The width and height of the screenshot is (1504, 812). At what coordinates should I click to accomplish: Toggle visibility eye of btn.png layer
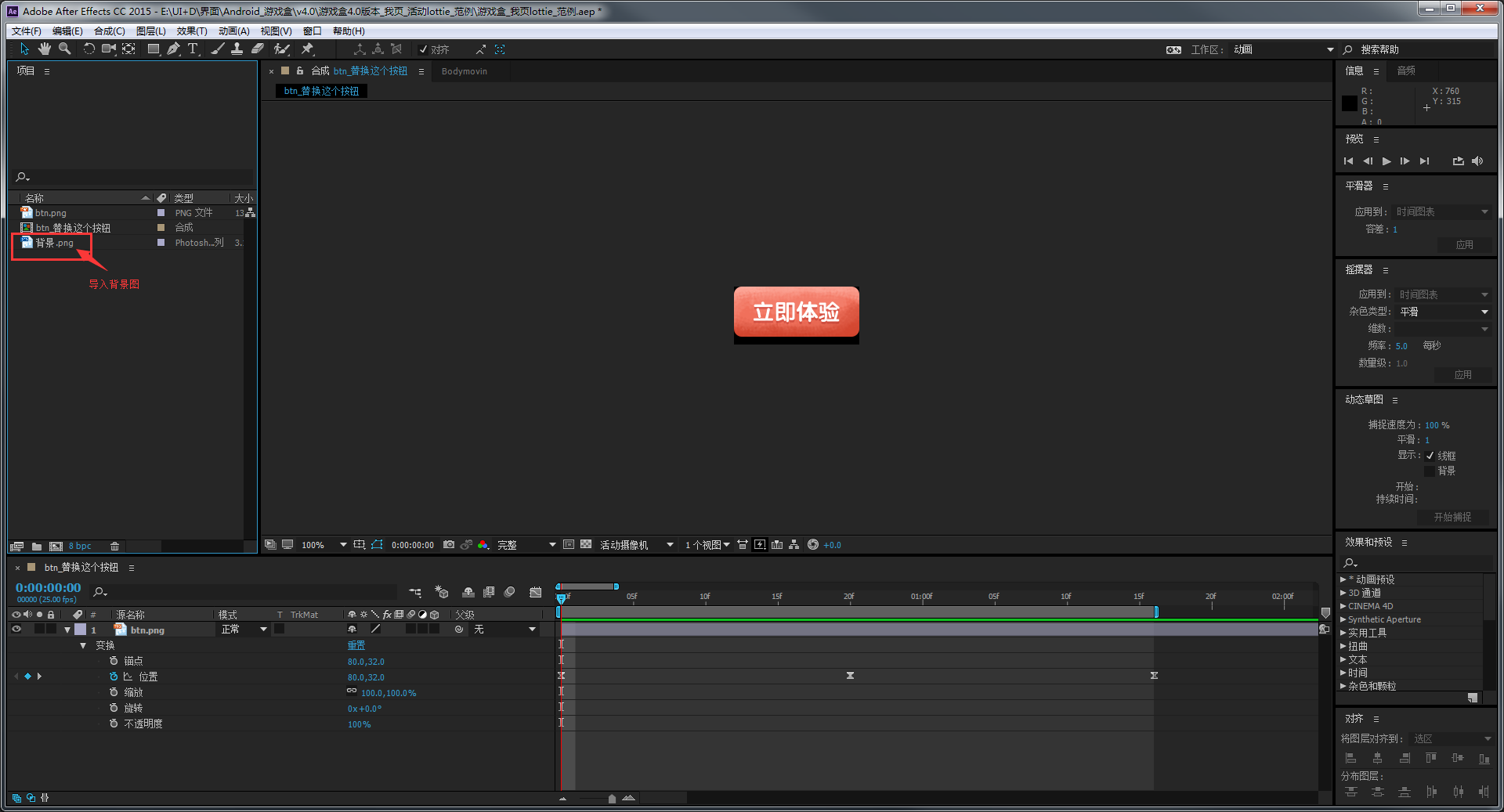(x=16, y=630)
